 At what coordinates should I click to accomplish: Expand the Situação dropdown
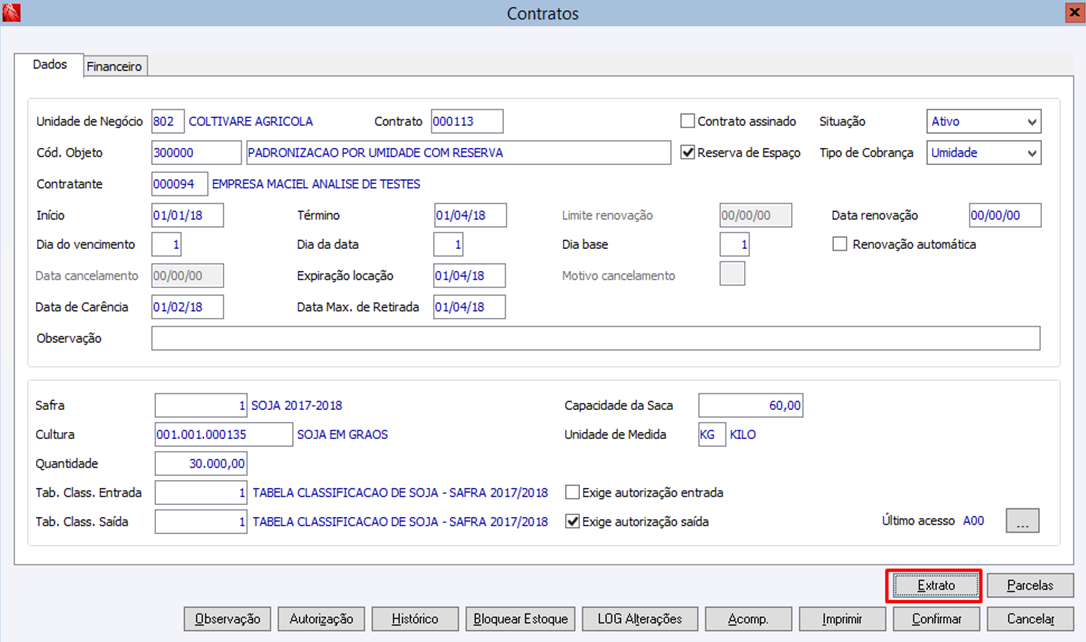tap(983, 122)
